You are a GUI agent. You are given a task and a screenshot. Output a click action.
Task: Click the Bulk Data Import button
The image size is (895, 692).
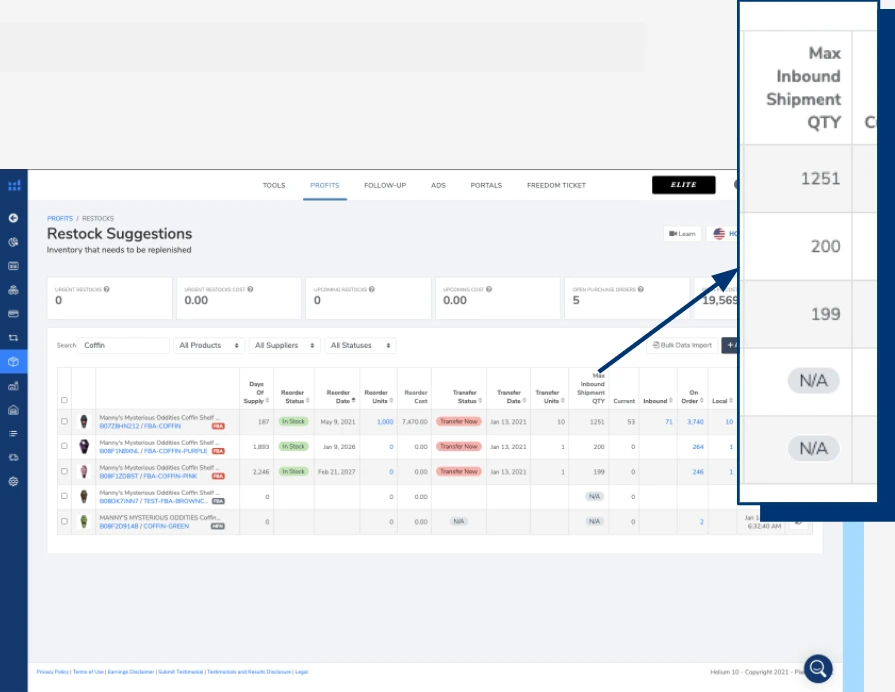tap(683, 343)
